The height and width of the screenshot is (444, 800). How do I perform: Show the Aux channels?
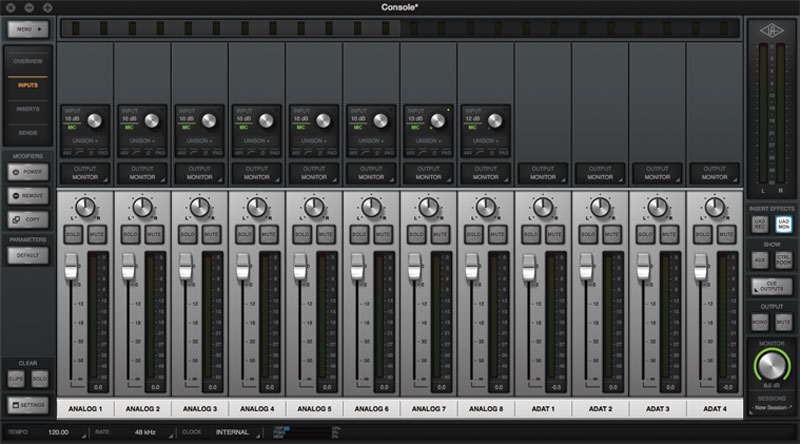760,260
